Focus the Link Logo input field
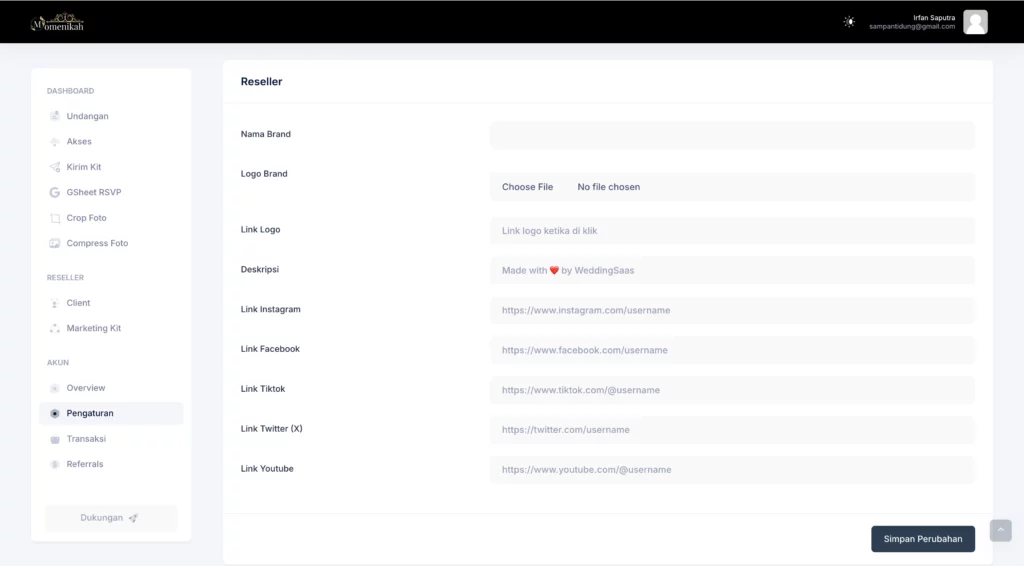Screen dimensions: 1024x566 pyautogui.click(x=732, y=231)
